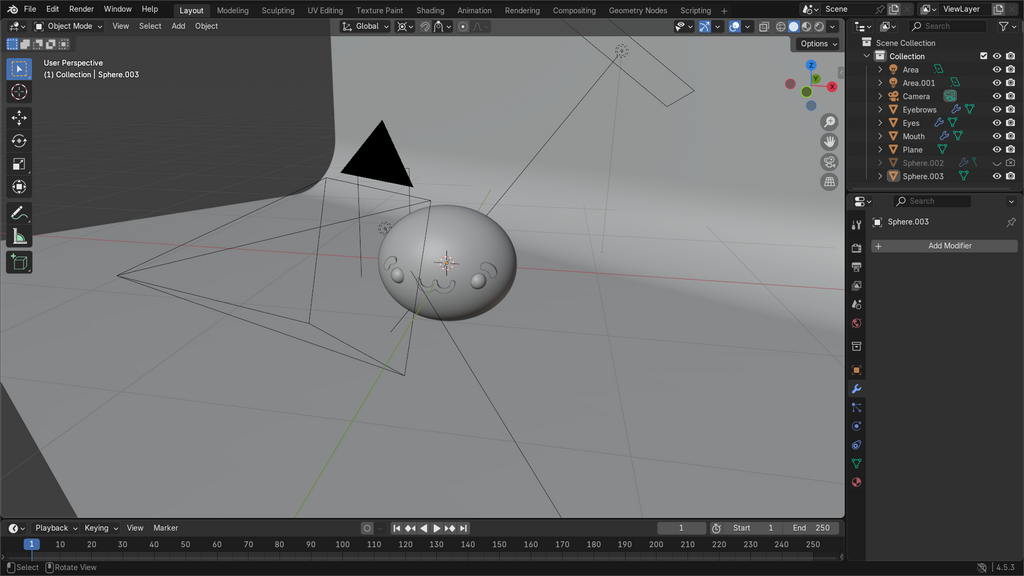This screenshot has height=576, width=1024.
Task: Click frame 100 on the timeline
Action: (342, 545)
